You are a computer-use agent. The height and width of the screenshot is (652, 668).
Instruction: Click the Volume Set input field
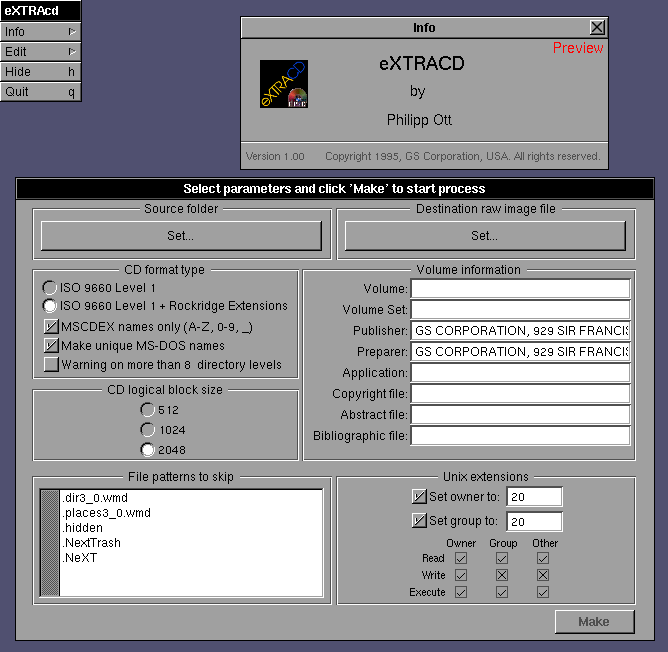click(520, 309)
